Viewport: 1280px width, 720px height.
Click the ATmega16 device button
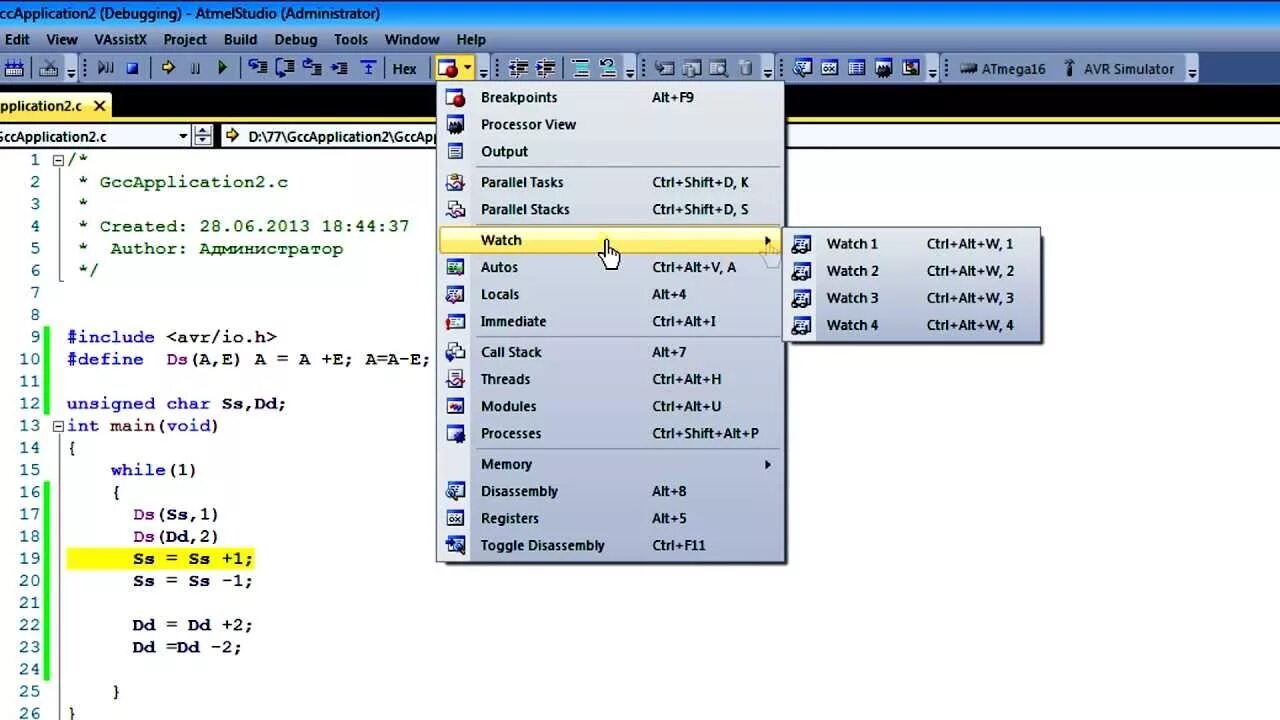(x=1003, y=69)
